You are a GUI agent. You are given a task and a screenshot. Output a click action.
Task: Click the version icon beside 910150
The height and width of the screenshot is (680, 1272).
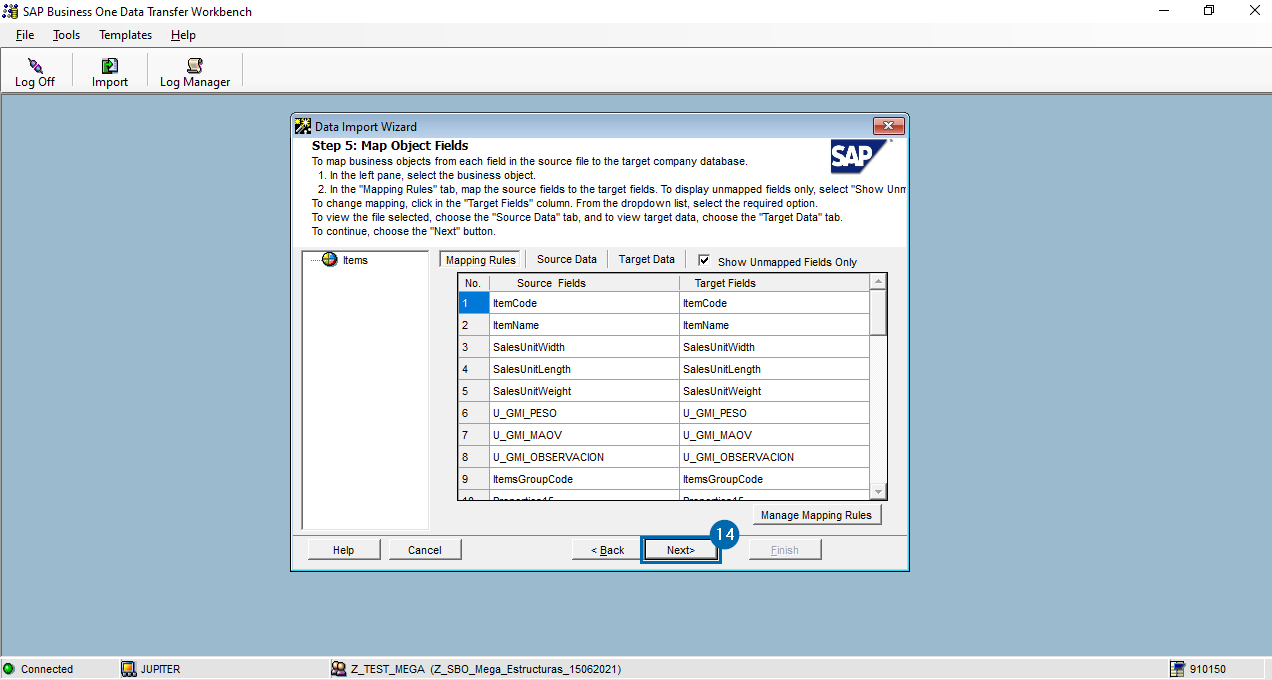pyautogui.click(x=1177, y=669)
